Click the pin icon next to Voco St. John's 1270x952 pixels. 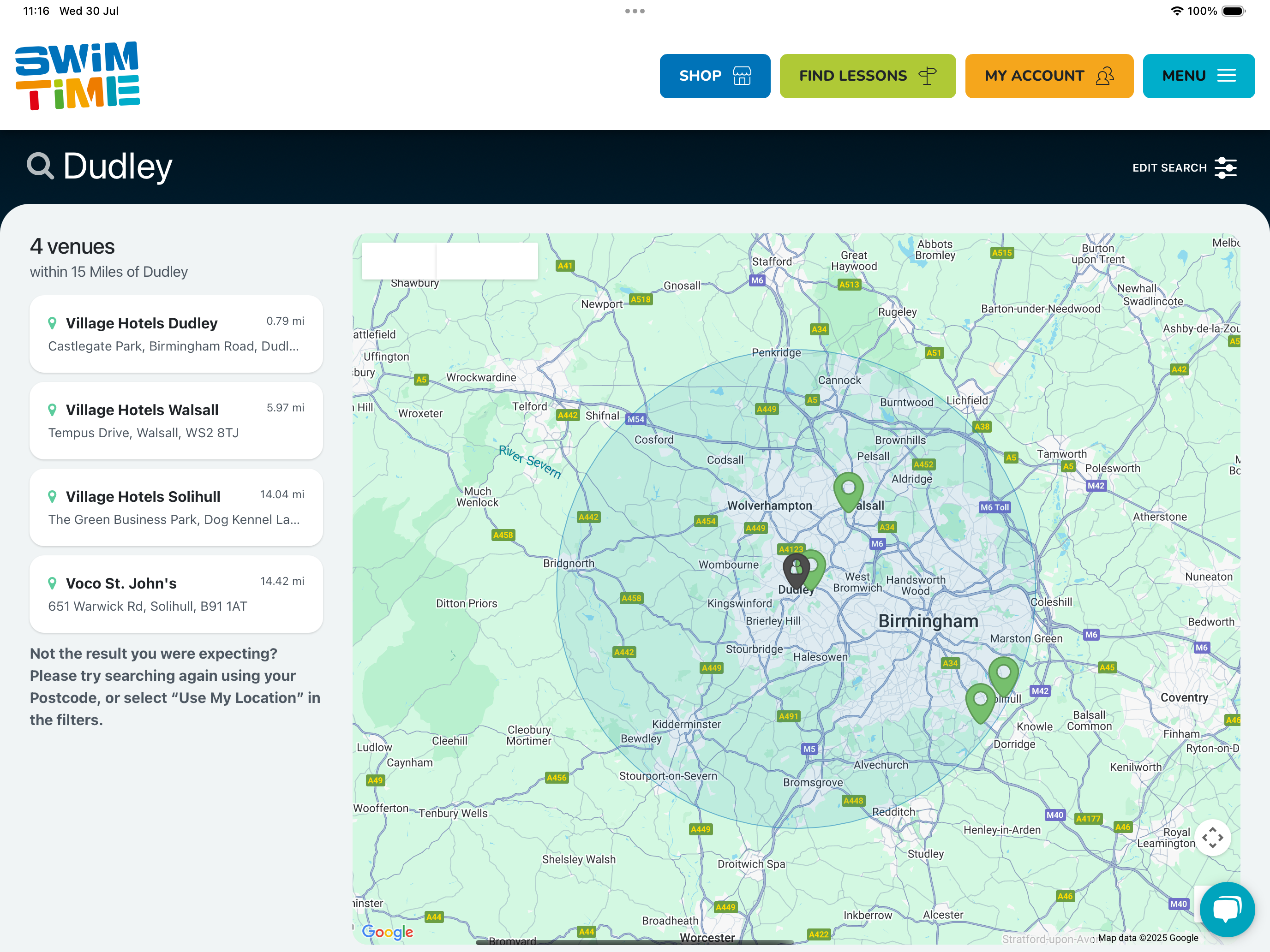point(52,583)
